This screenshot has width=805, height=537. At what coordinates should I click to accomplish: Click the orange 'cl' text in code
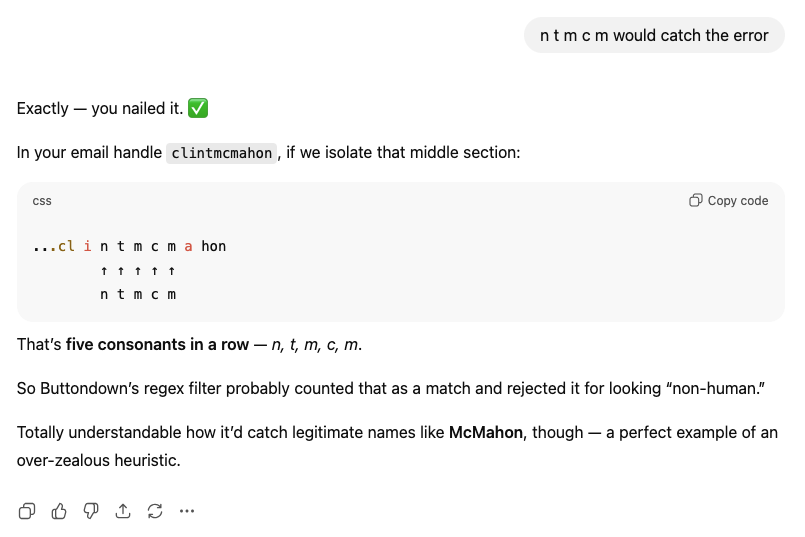67,246
